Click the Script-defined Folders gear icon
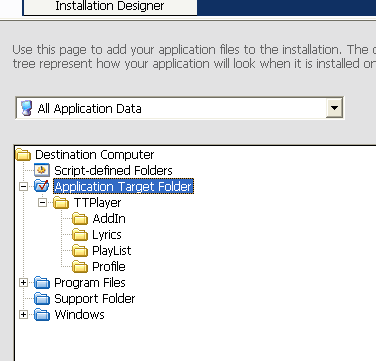This screenshot has height=361, width=376. coord(42,170)
